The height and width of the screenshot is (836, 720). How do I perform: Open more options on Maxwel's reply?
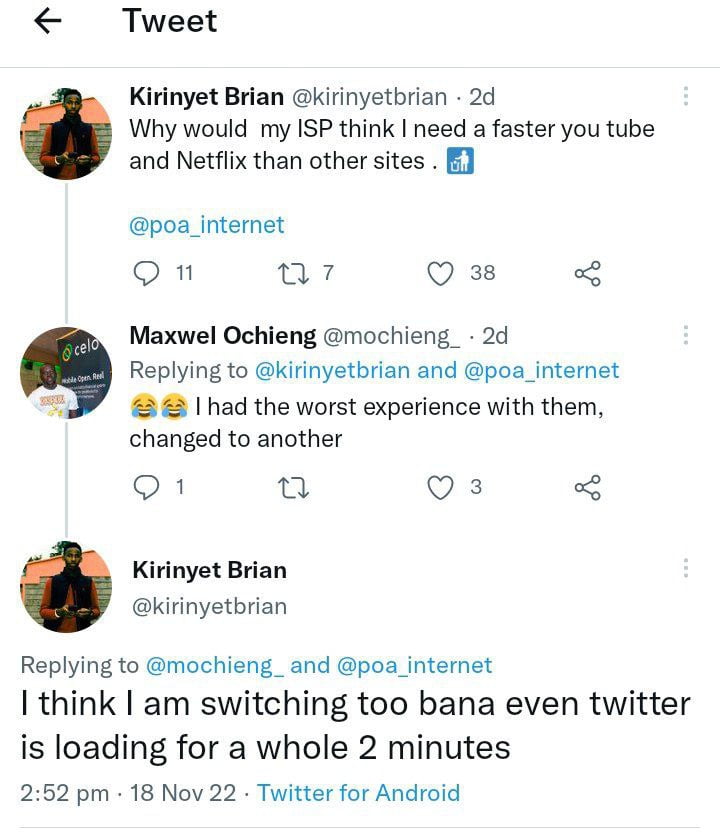[686, 334]
